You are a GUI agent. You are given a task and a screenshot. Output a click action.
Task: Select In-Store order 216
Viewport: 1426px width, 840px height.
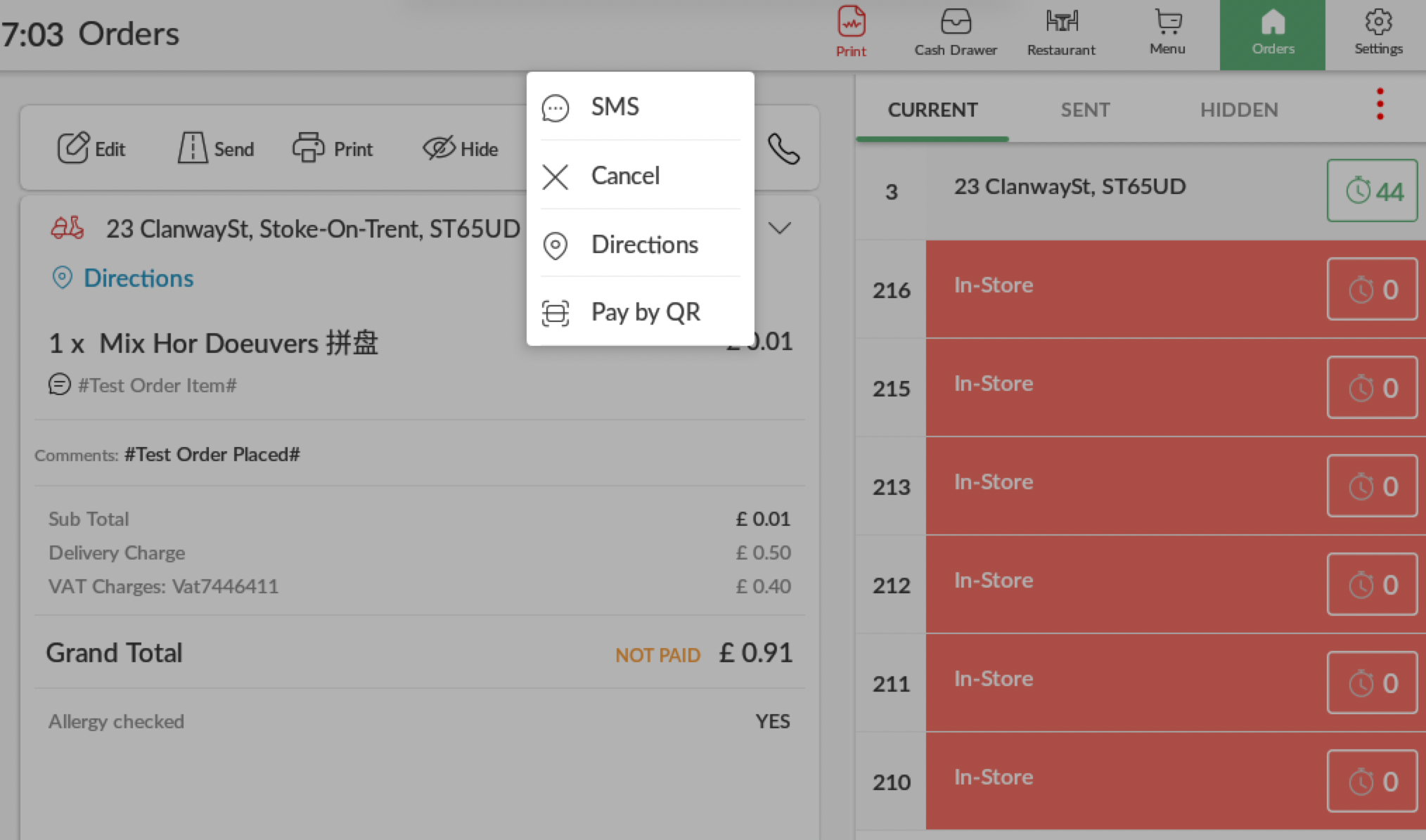coord(1125,288)
